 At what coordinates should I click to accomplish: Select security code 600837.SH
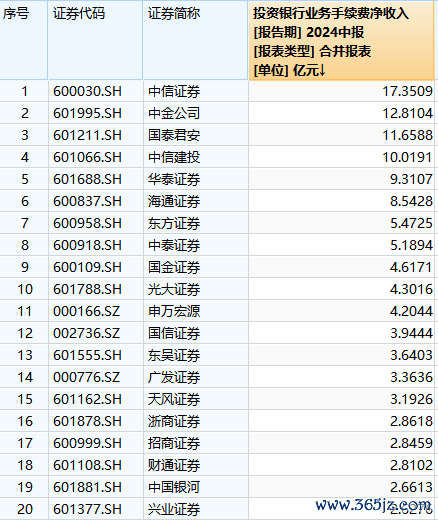[x=95, y=201]
